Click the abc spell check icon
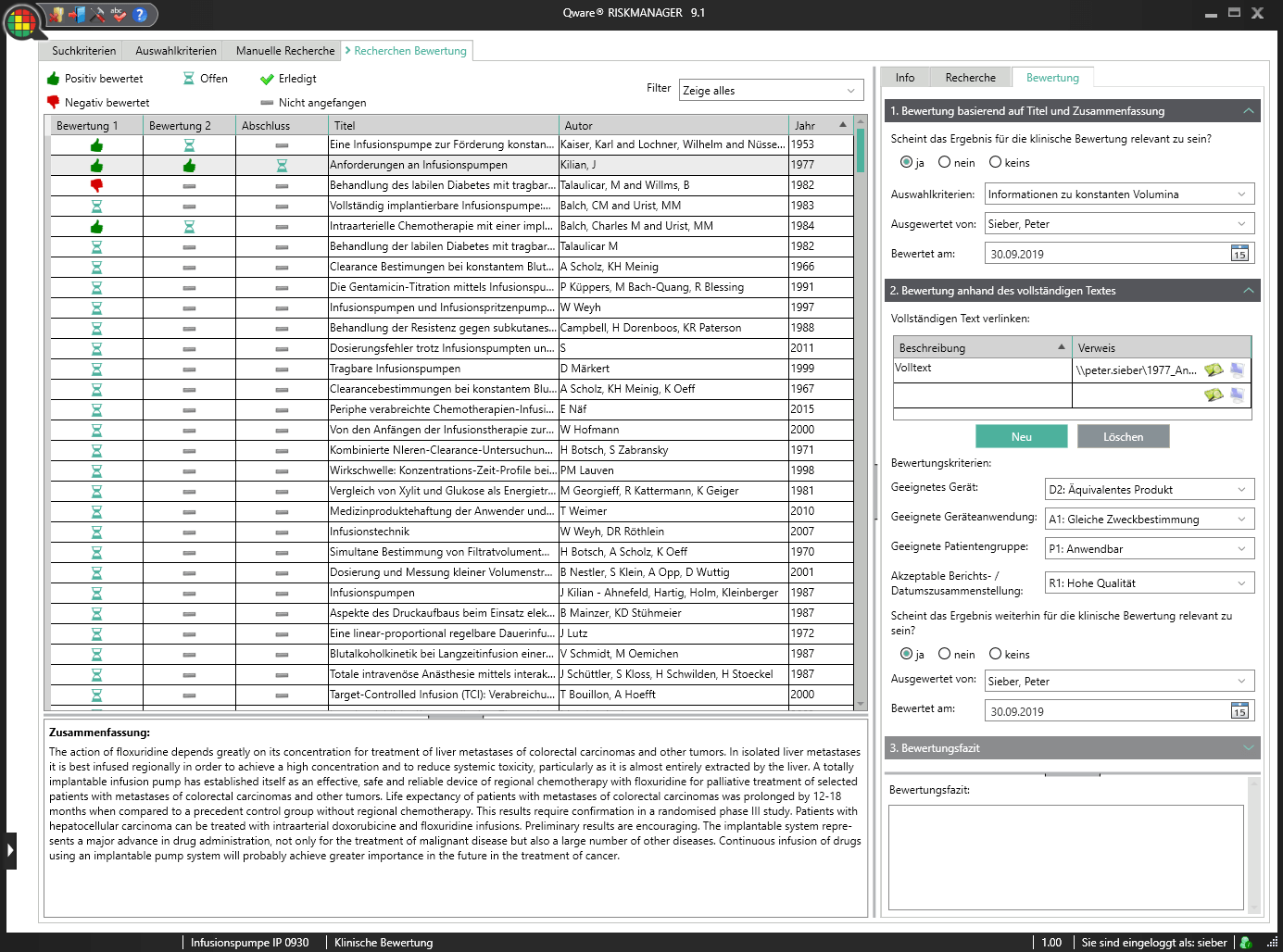 click(x=118, y=14)
